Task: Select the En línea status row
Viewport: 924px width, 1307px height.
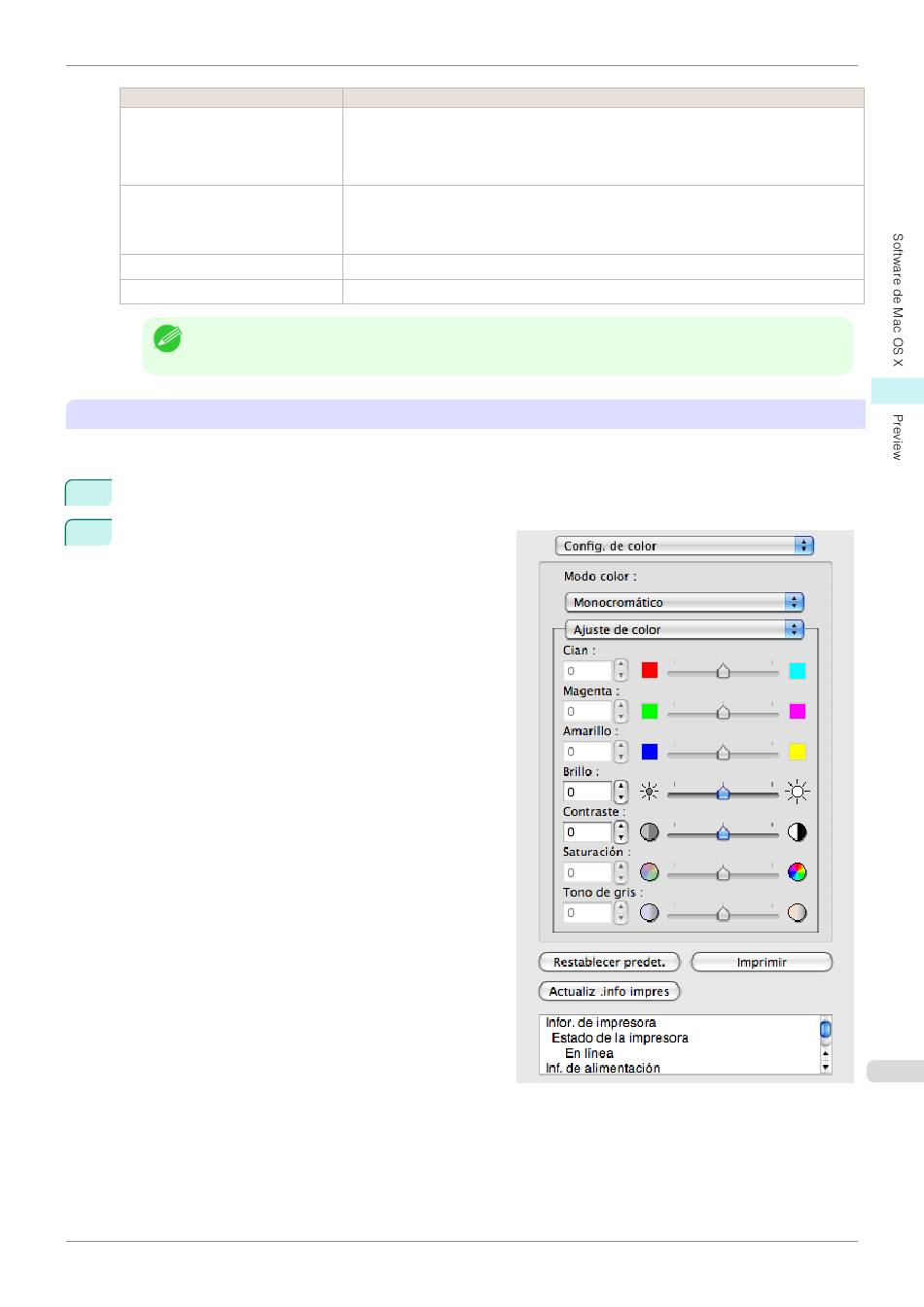Action: 589,1053
